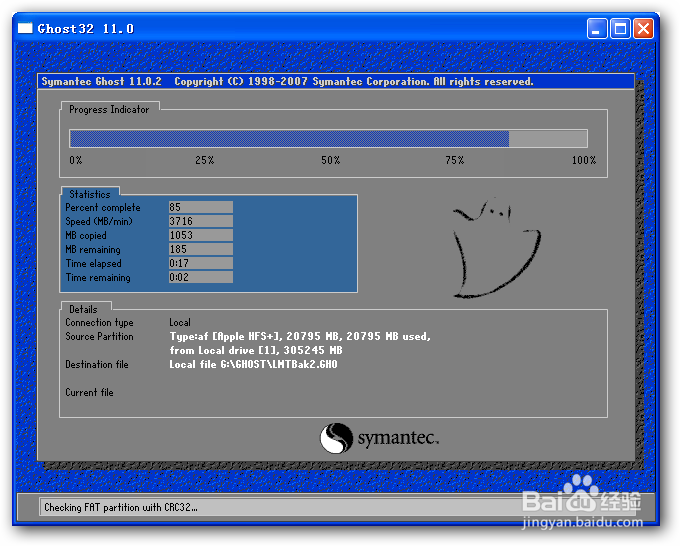Click the Ghost32 window title bar icon

coord(25,29)
